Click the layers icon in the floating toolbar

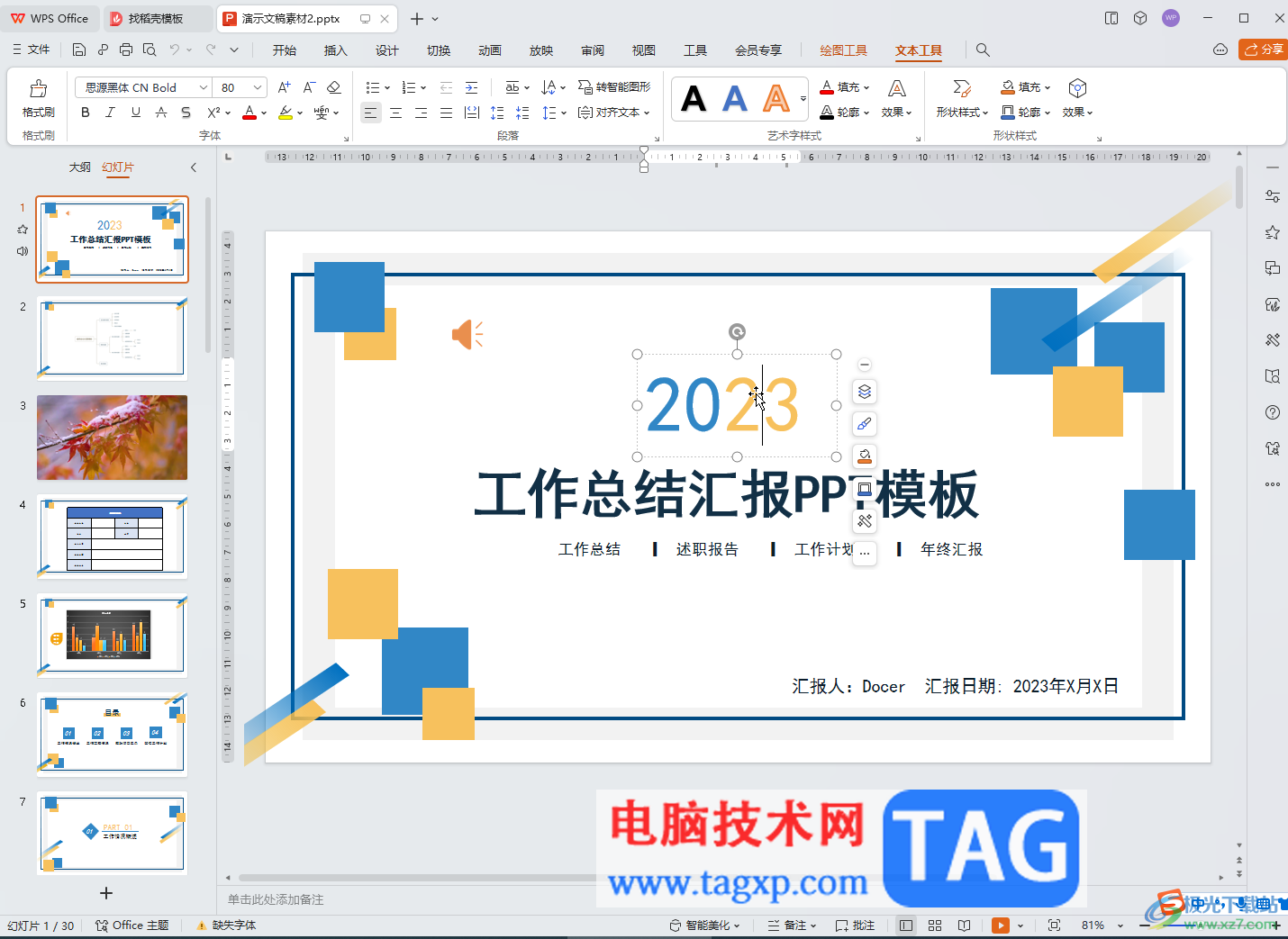tap(865, 392)
